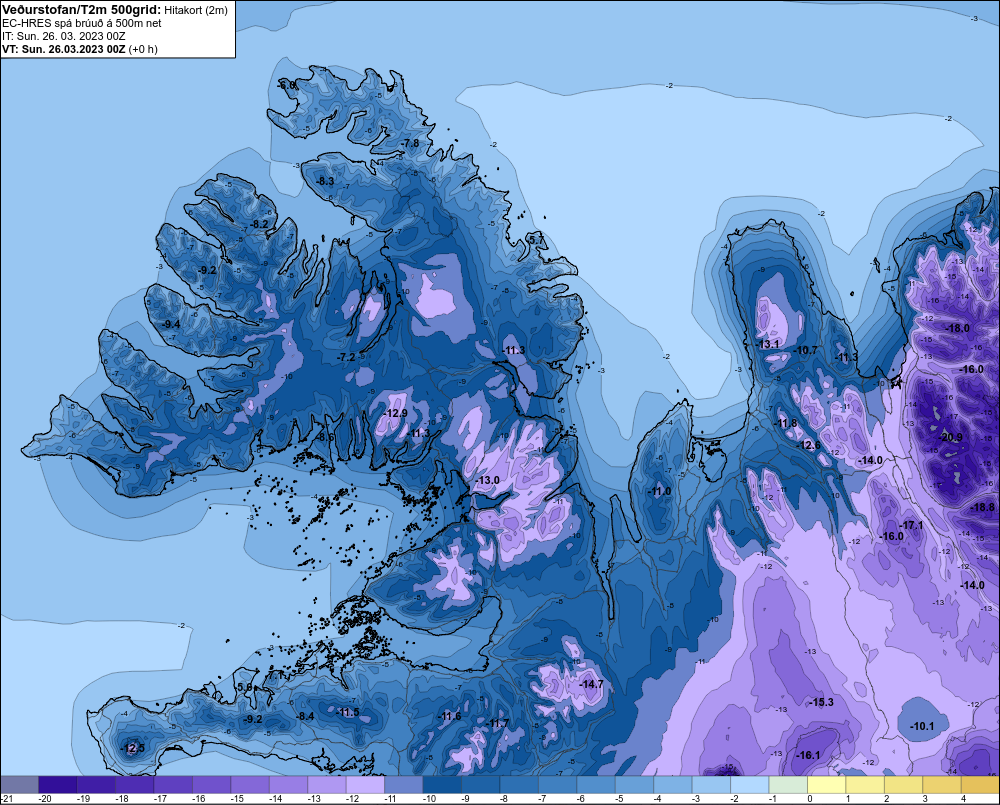Screen dimensions: 1000x805
Task: Click the -20.9 temperature label
Action: click(x=951, y=437)
